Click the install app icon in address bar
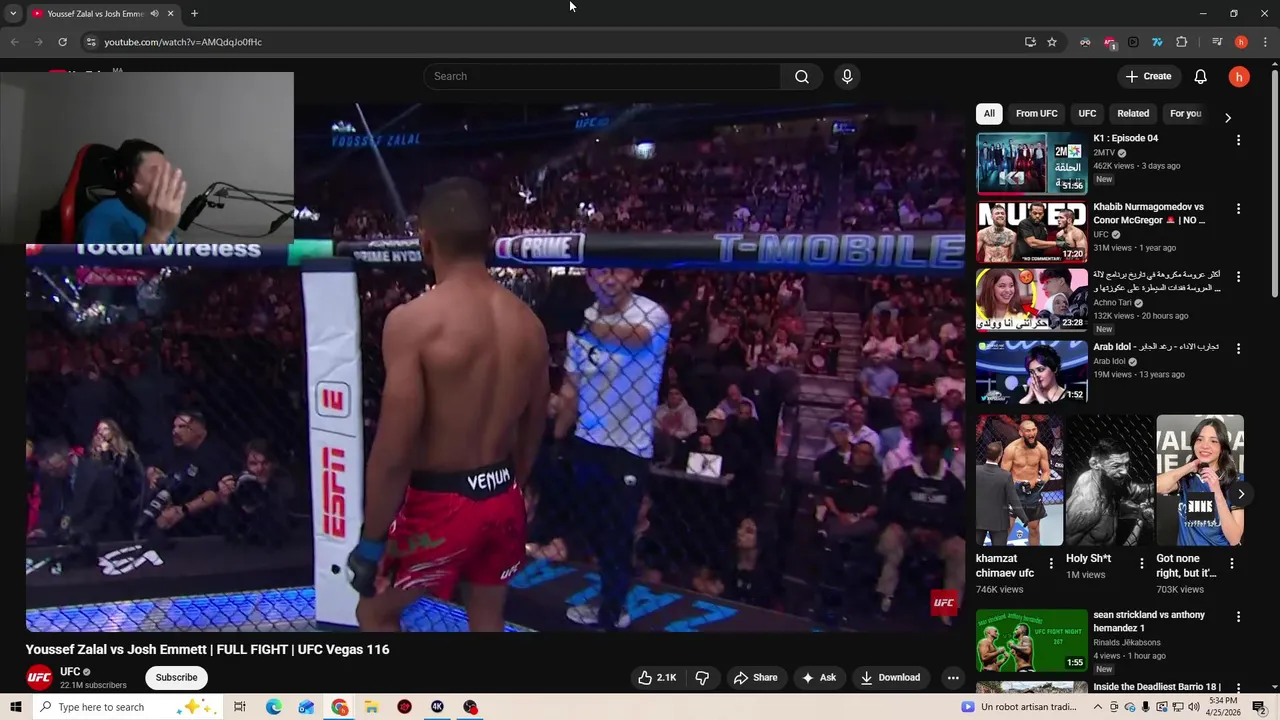The width and height of the screenshot is (1280, 720). coord(1030,42)
